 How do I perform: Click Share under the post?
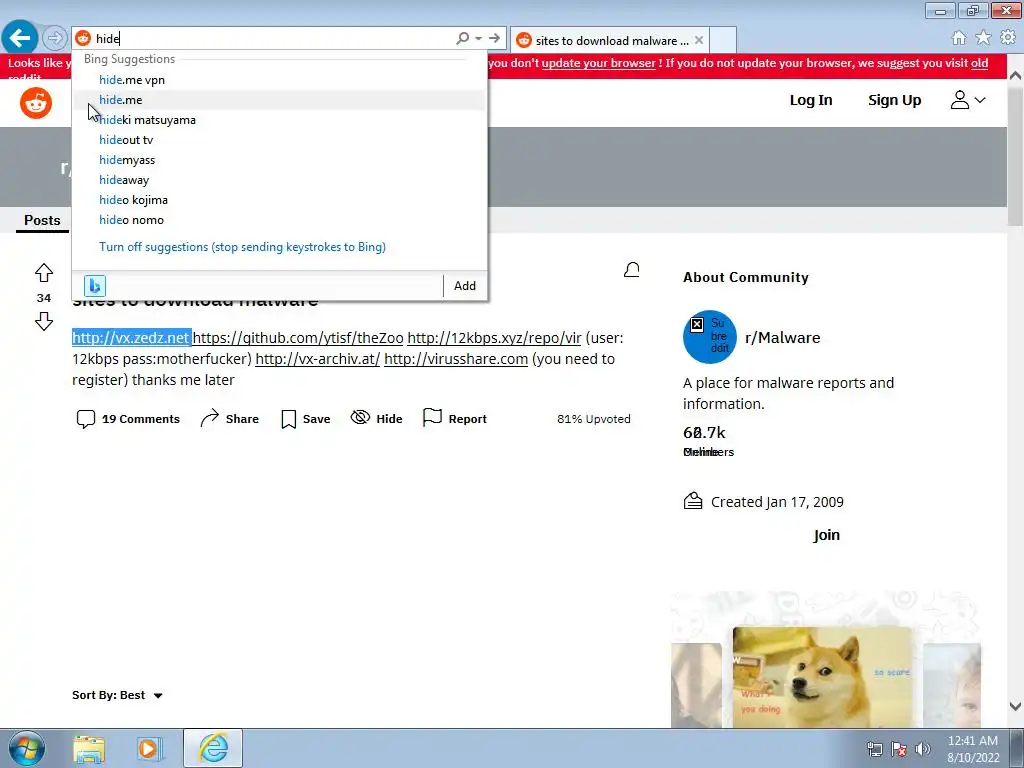(x=229, y=419)
